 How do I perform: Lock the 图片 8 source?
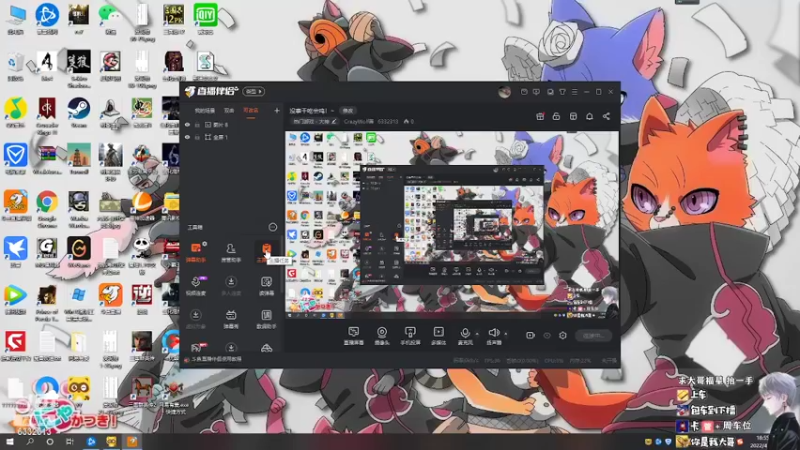click(x=197, y=124)
